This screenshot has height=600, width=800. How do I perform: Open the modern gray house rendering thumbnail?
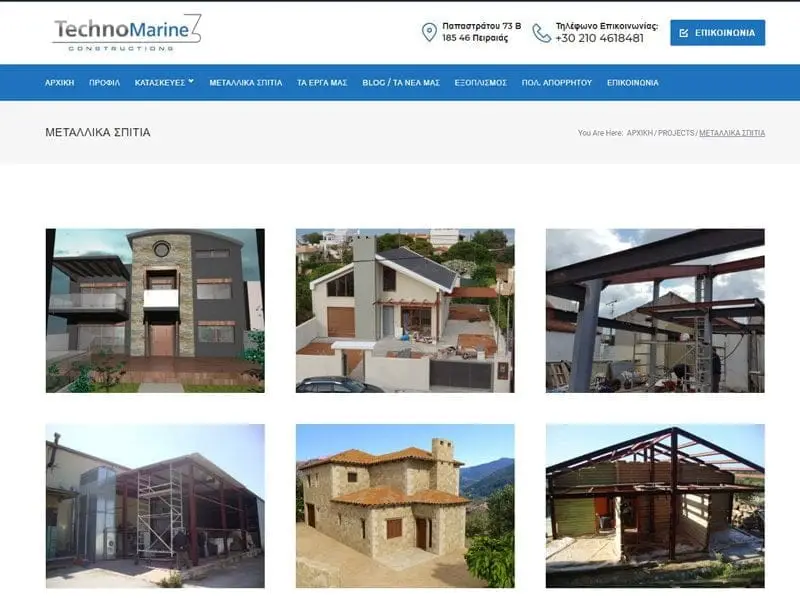(155, 311)
